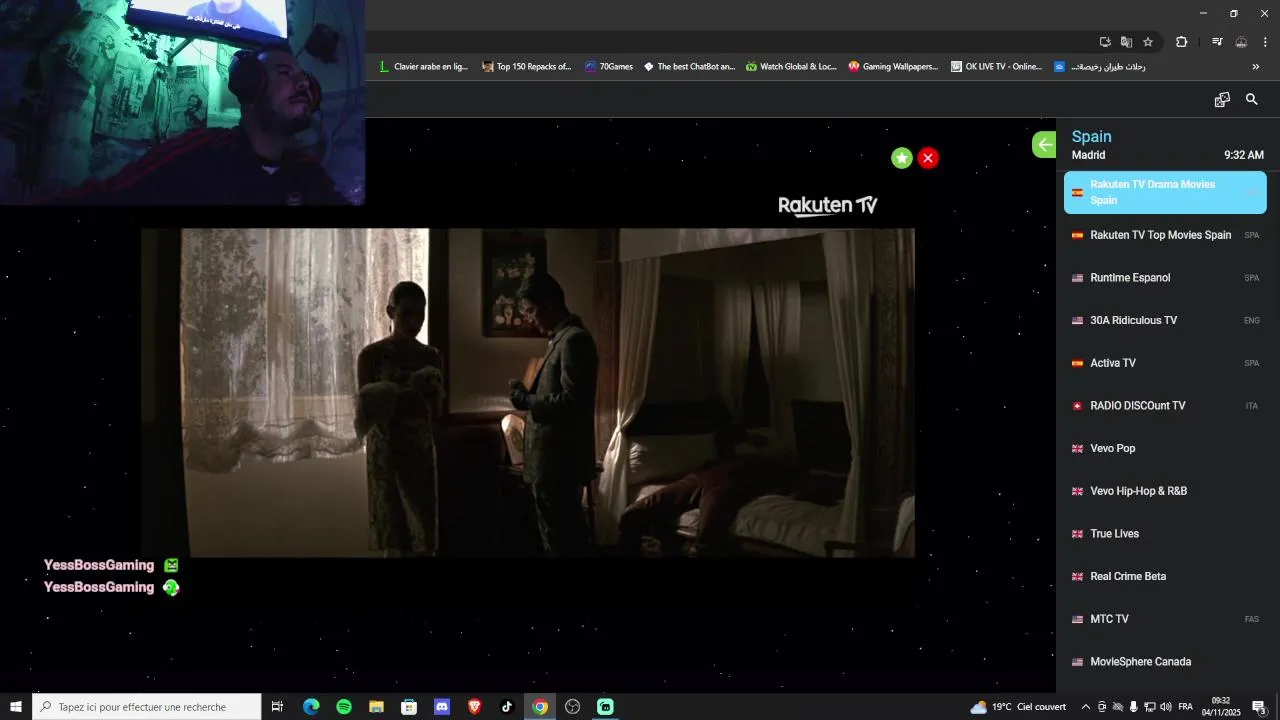The height and width of the screenshot is (720, 1280).
Task: Expand hidden bookmarks chevron
Action: 1256,67
